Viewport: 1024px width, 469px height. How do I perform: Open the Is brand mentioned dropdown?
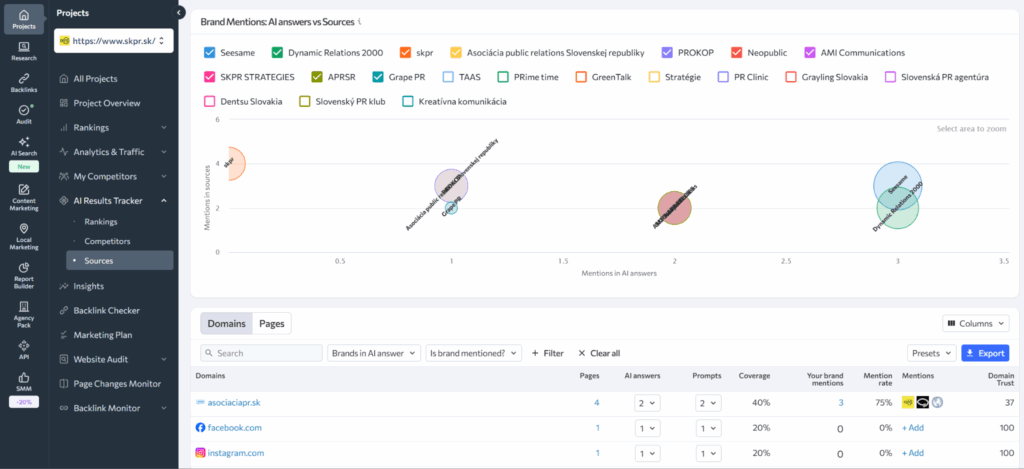(473, 353)
